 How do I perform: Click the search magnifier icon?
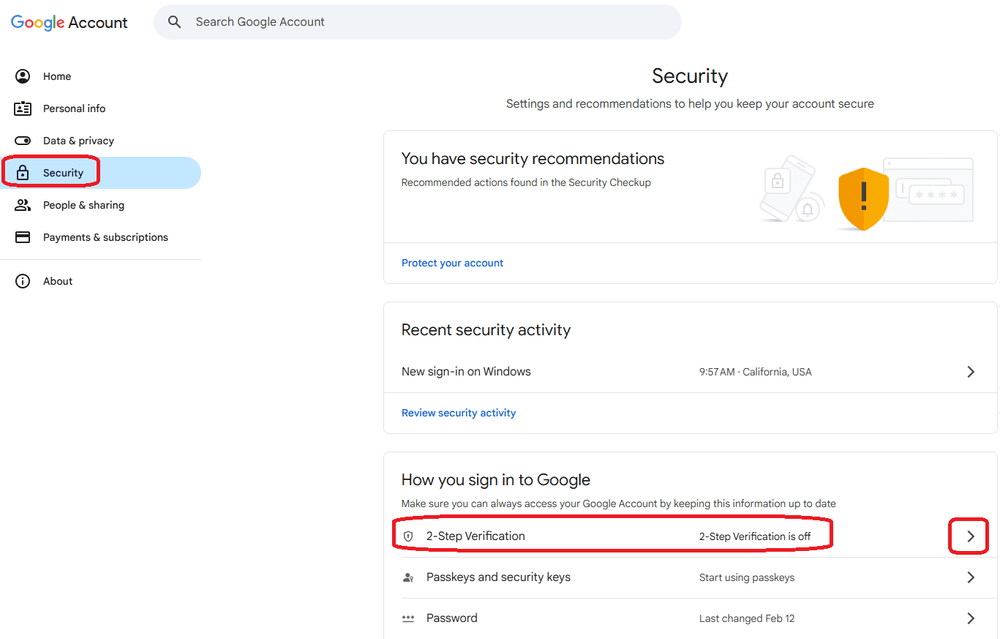pyautogui.click(x=175, y=22)
